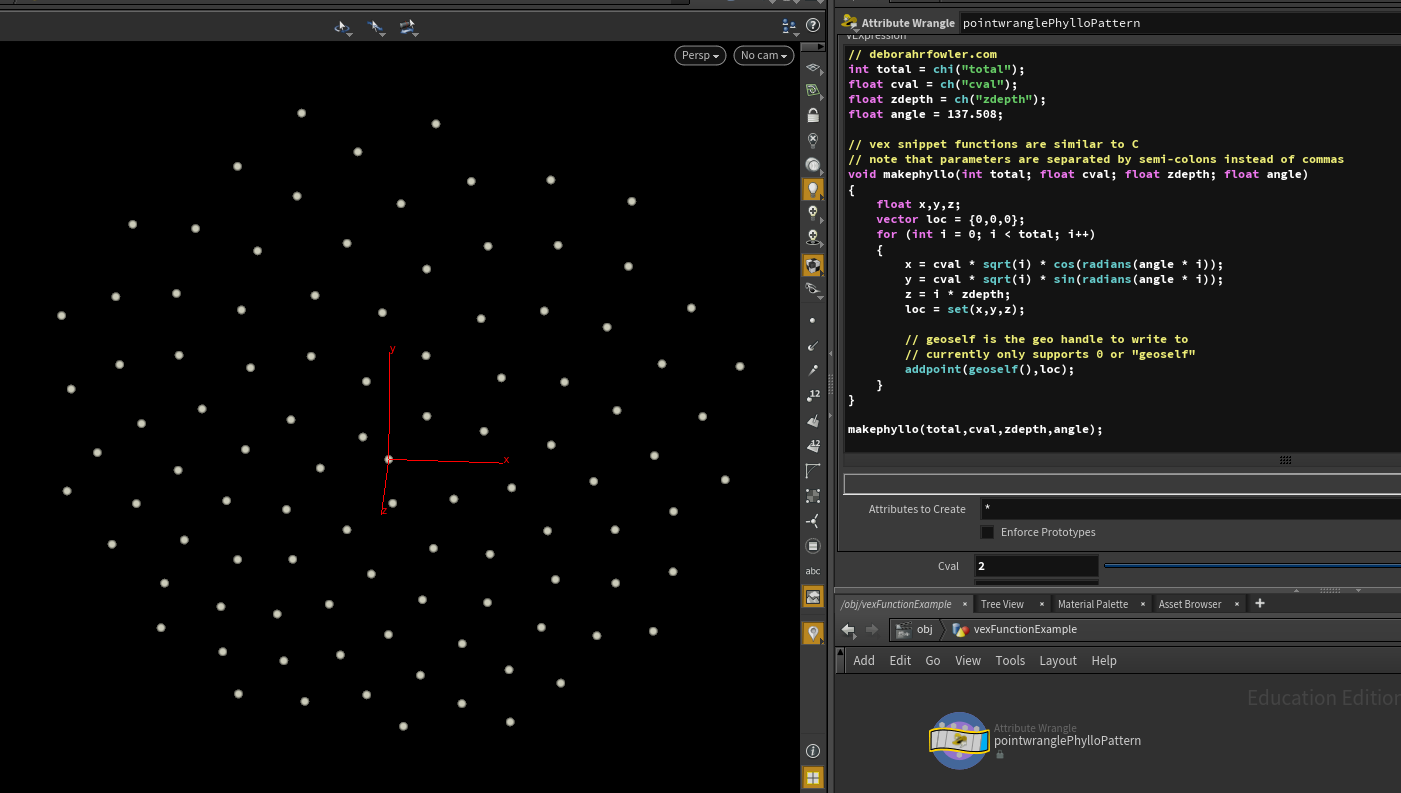Click the four-pane viewport layout icon
Viewport: 1401px width, 793px height.
[x=813, y=777]
